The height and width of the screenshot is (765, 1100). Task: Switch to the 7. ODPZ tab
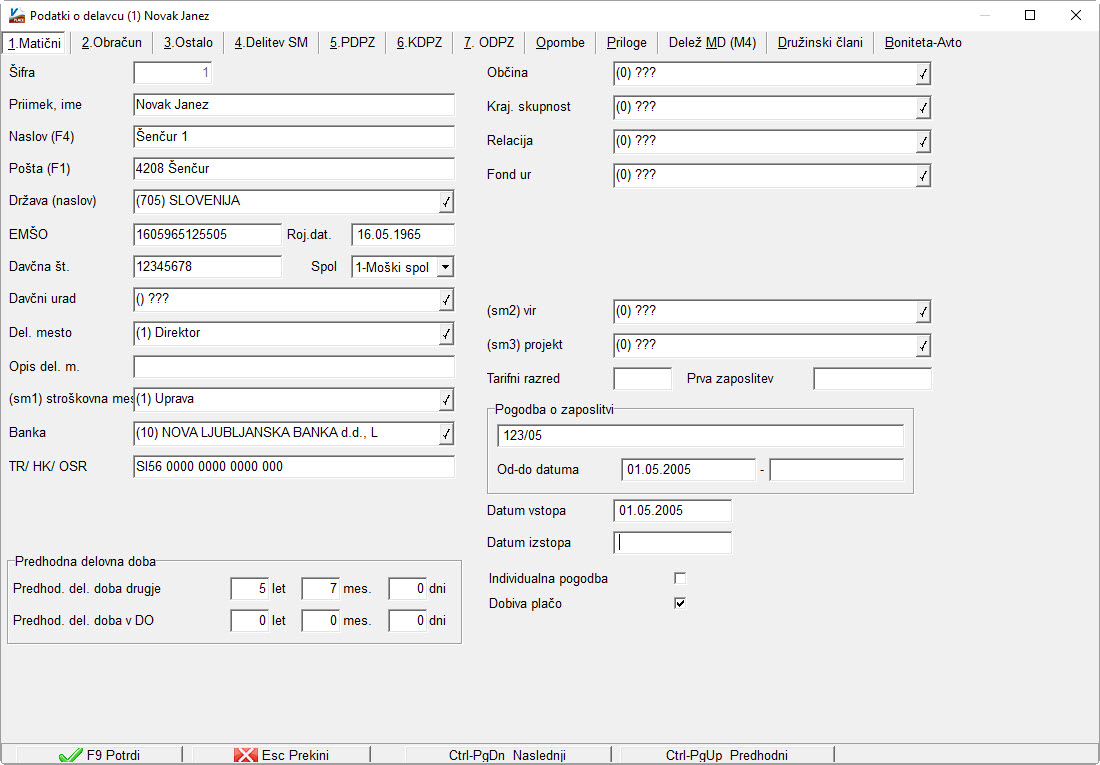(x=489, y=43)
